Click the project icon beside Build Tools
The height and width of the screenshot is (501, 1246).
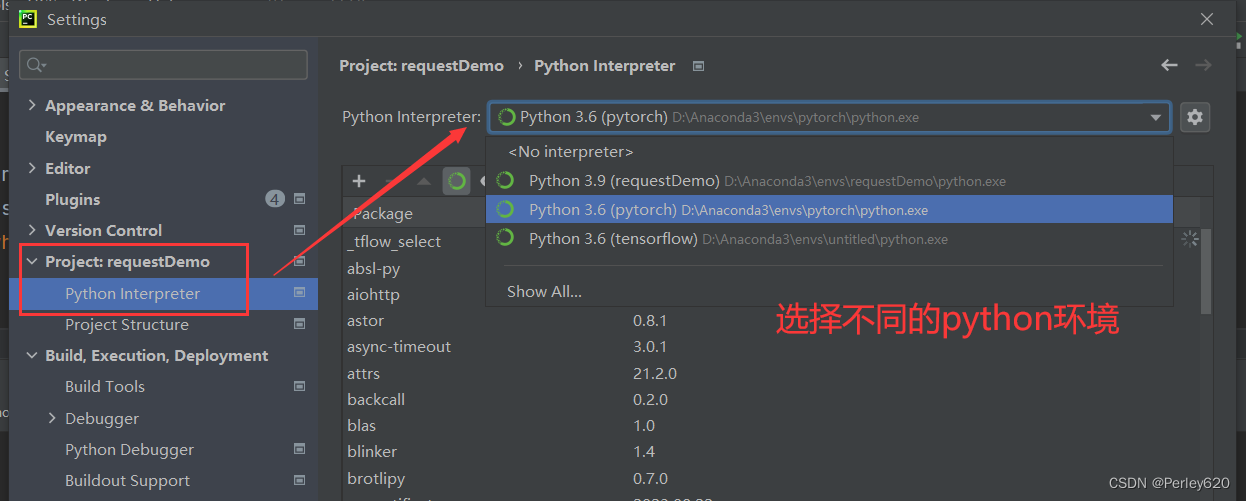point(299,386)
